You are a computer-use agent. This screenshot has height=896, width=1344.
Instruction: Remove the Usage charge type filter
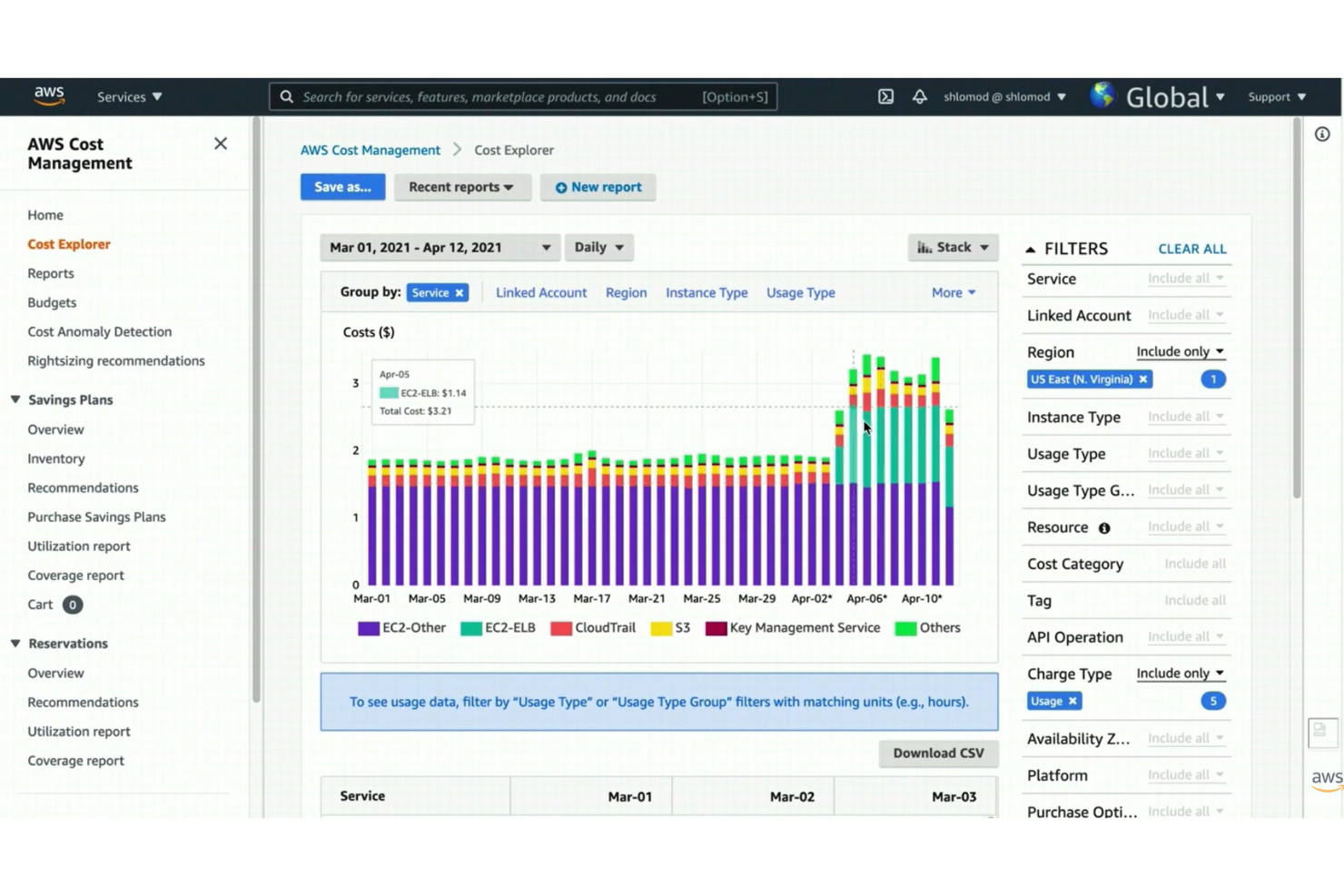click(x=1072, y=701)
